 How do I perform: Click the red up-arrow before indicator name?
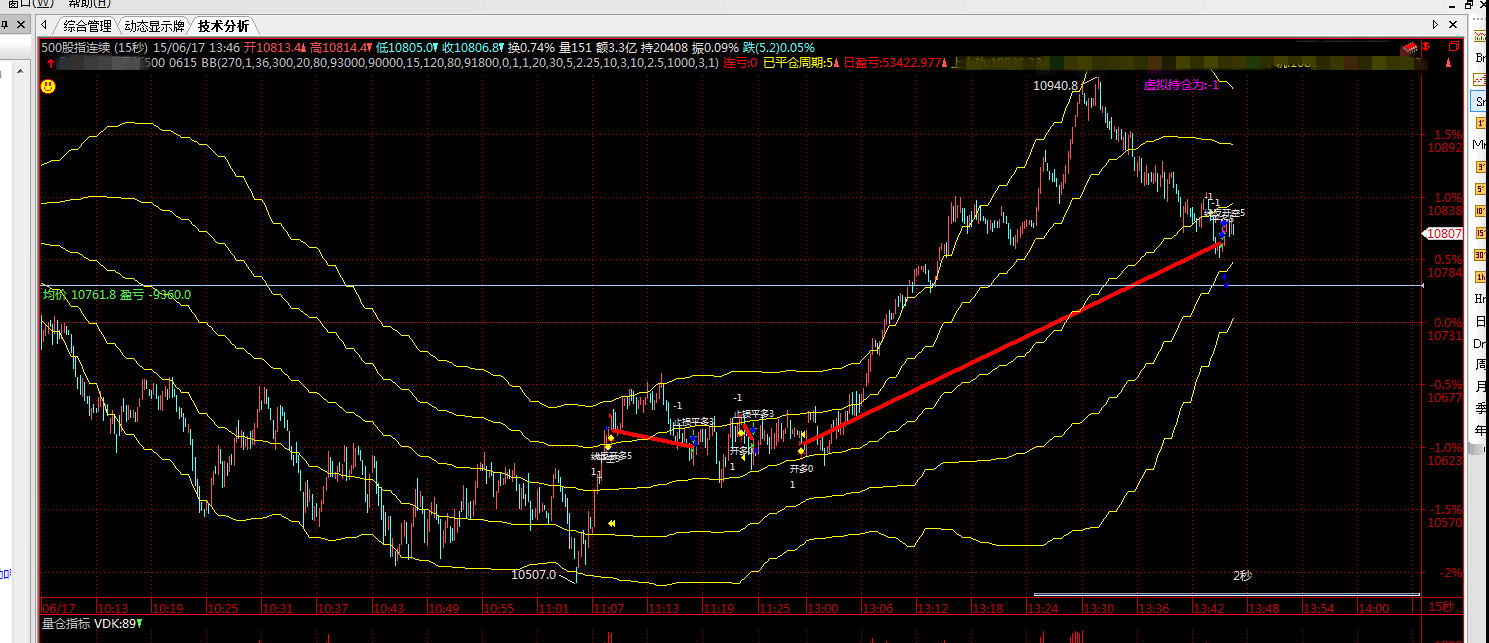(50, 63)
